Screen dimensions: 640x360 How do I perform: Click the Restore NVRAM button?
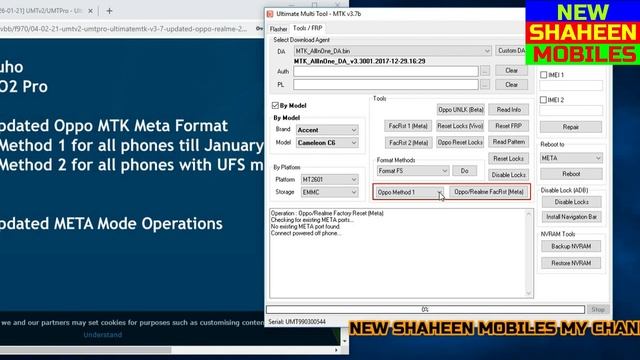(x=571, y=263)
